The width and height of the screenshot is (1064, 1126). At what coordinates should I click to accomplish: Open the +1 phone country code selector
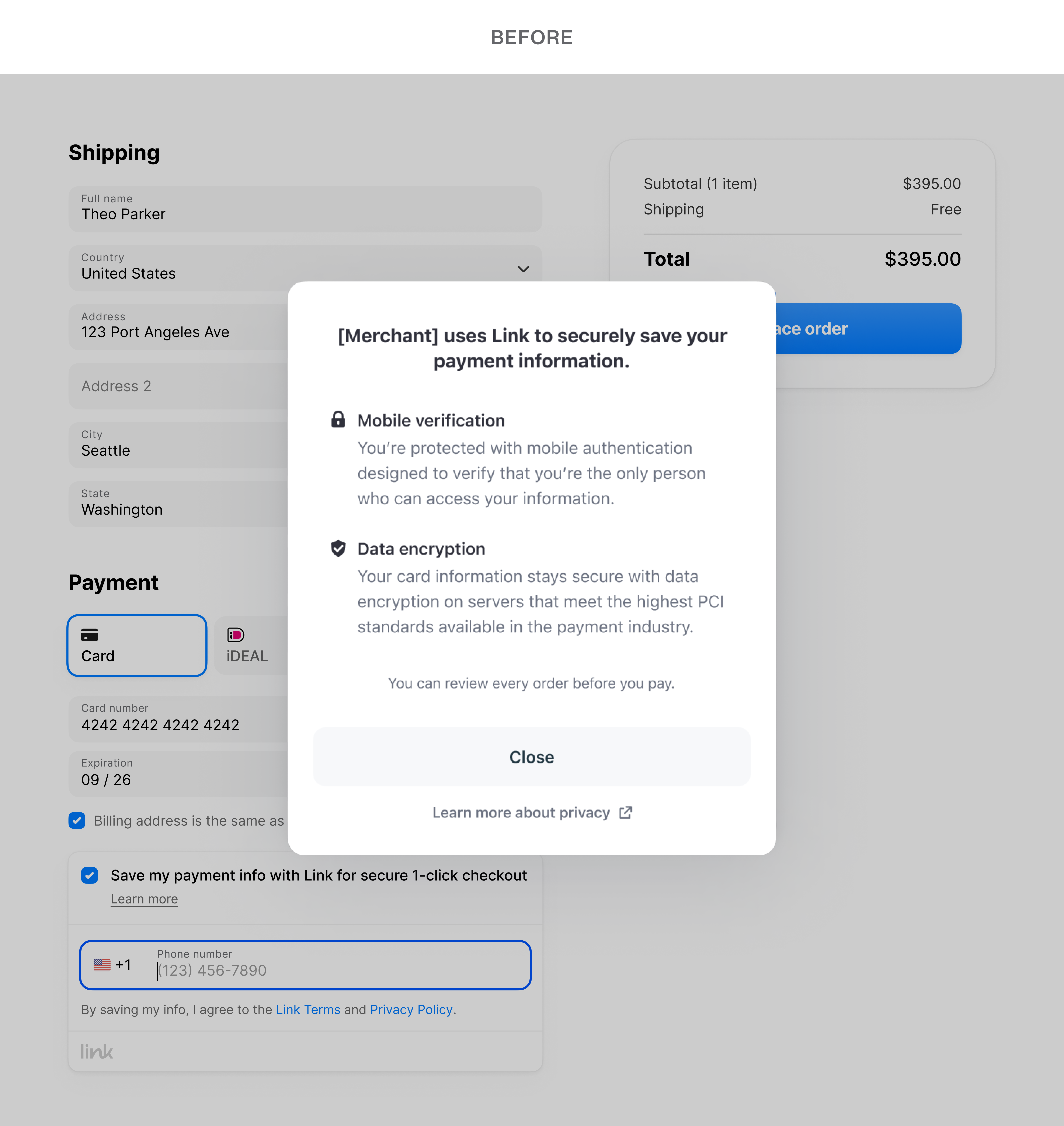[x=123, y=965]
